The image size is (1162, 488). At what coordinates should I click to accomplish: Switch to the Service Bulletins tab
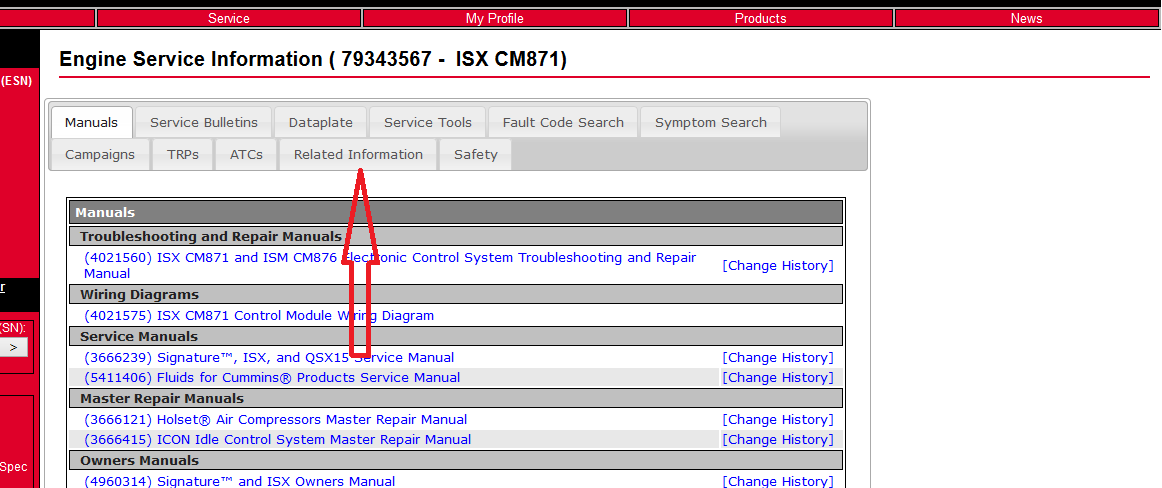[204, 122]
